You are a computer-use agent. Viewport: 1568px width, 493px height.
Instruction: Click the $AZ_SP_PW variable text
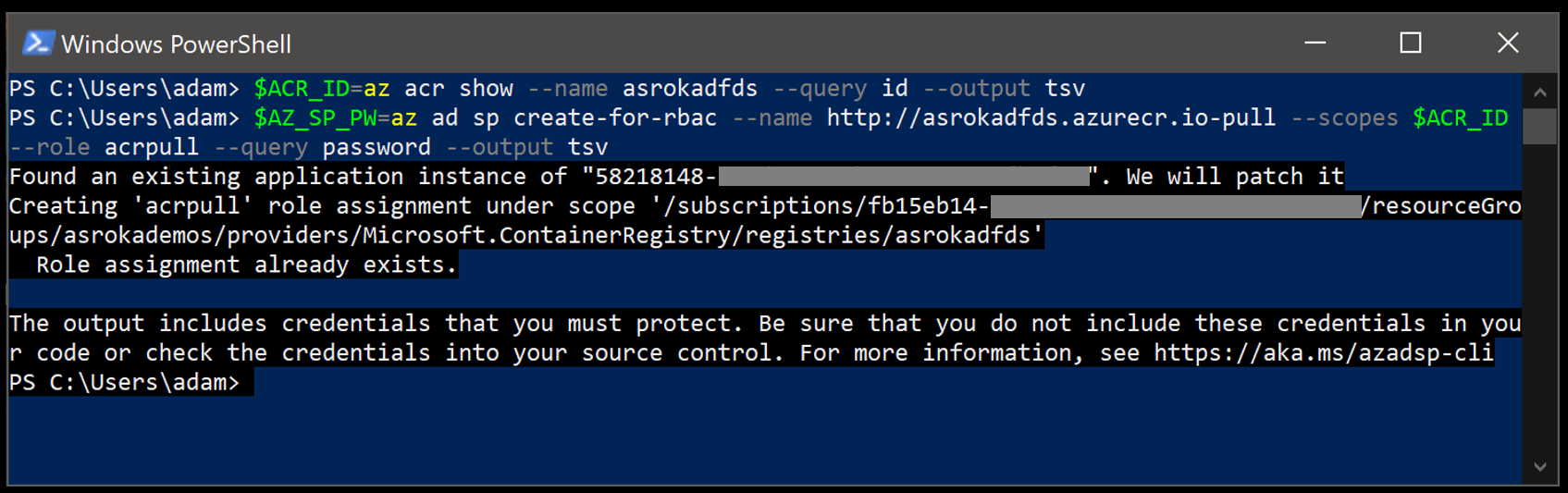[315, 118]
